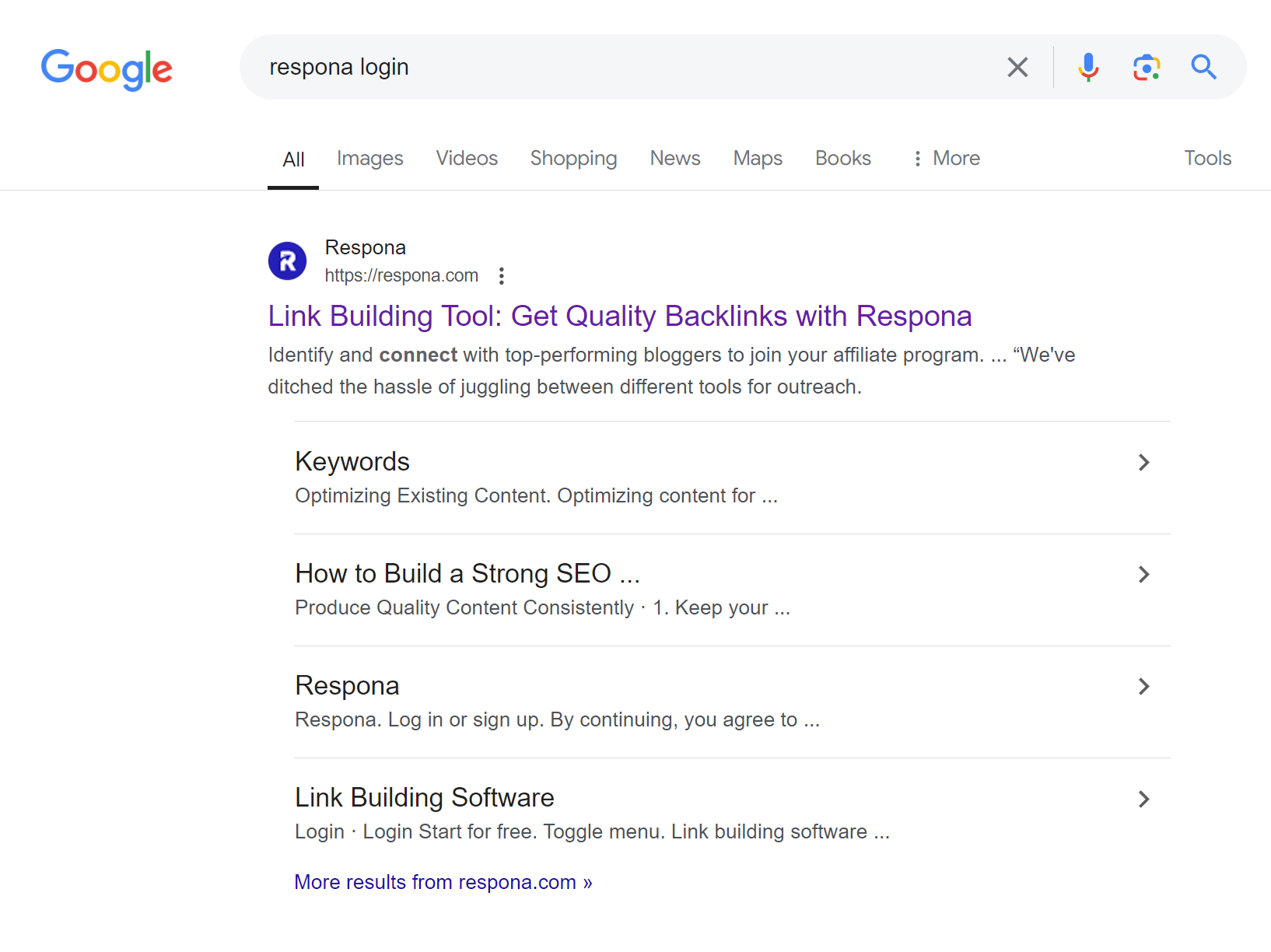Submit the search with the magnifier icon
Screen dimensions: 1271x952
point(1203,67)
